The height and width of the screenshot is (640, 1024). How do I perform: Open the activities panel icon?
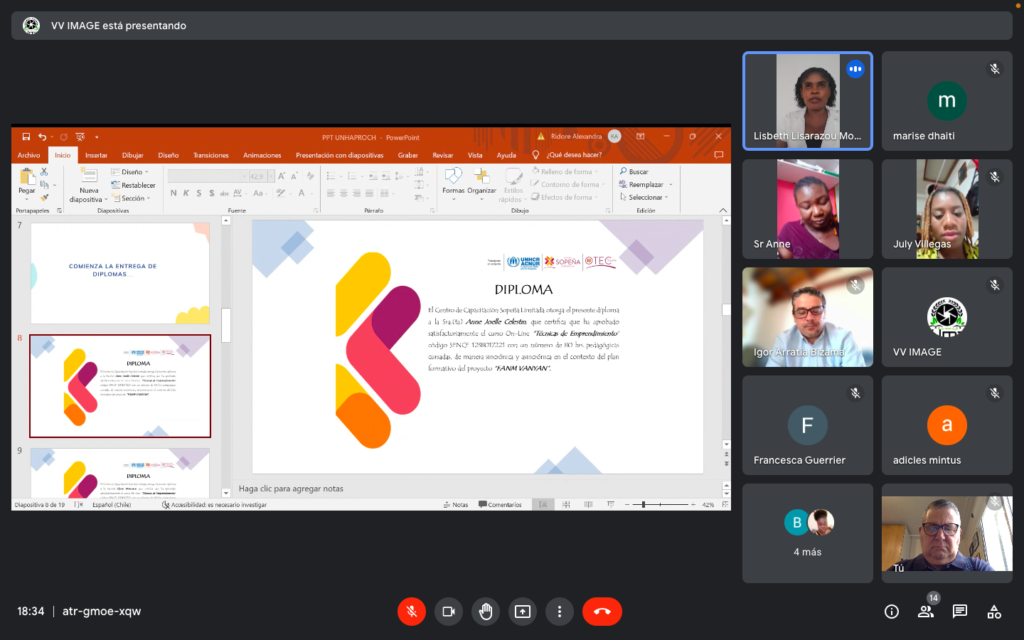(993, 611)
